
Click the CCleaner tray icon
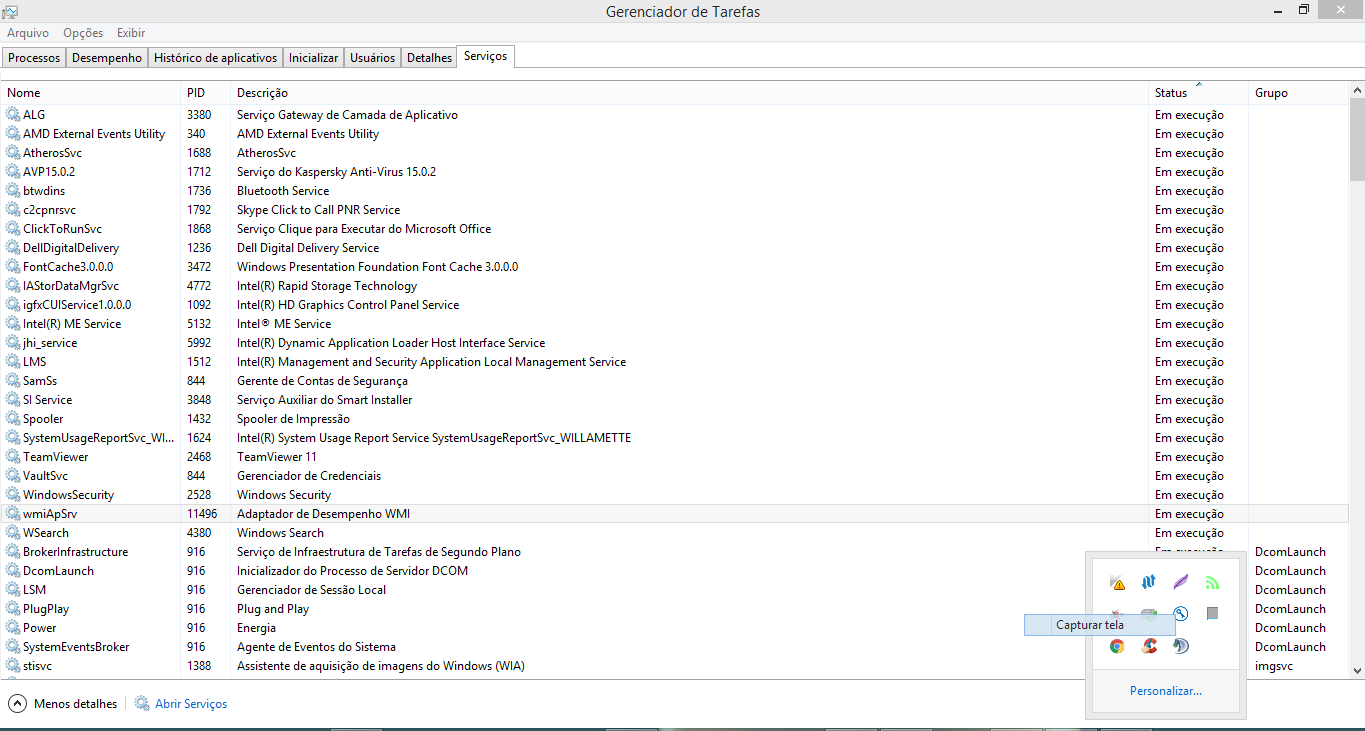coord(1149,646)
